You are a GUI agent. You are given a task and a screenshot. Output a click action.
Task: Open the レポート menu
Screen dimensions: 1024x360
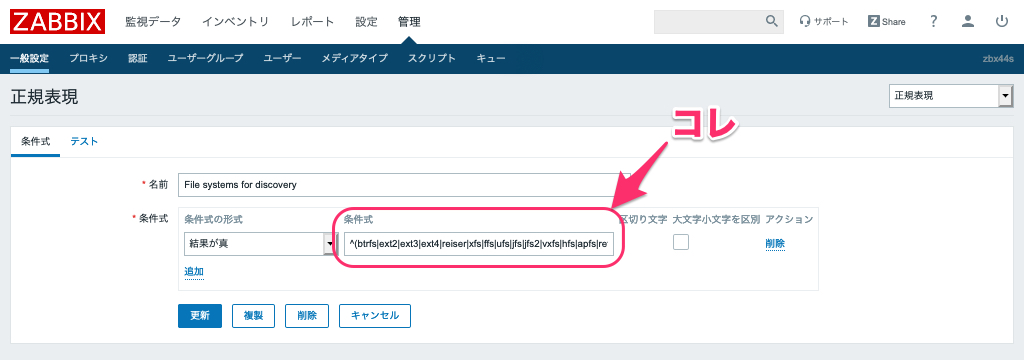(x=312, y=22)
